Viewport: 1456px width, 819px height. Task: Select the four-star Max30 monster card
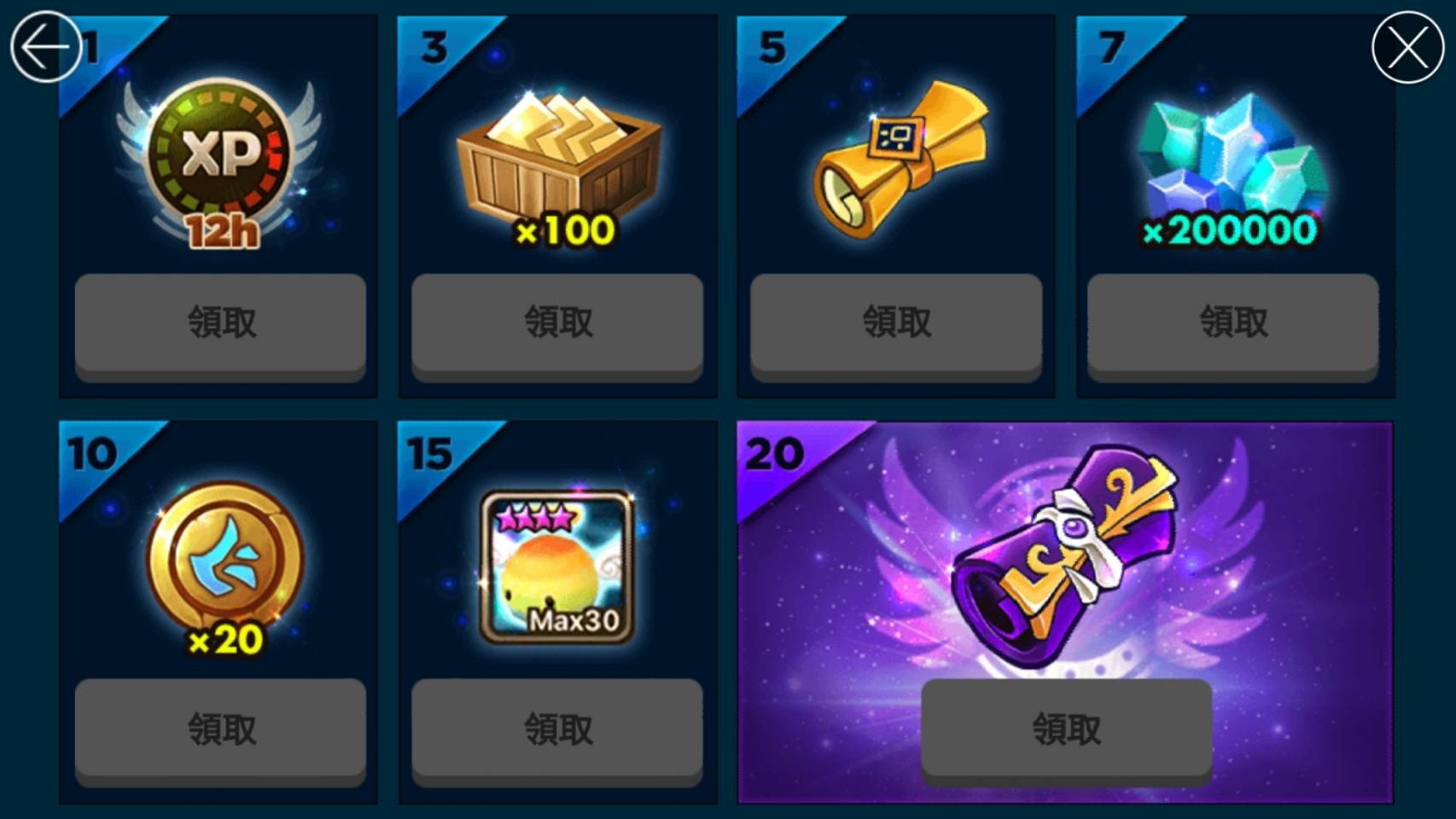(558, 567)
